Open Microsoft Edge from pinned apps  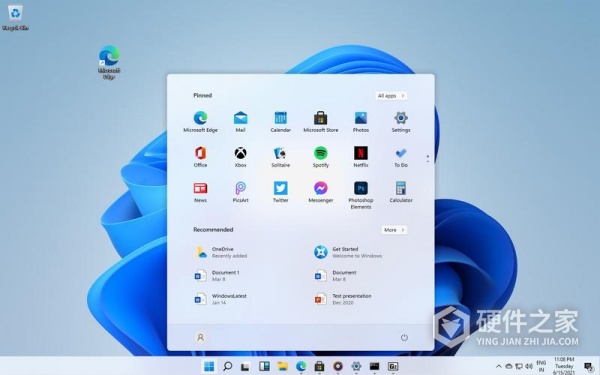200,122
